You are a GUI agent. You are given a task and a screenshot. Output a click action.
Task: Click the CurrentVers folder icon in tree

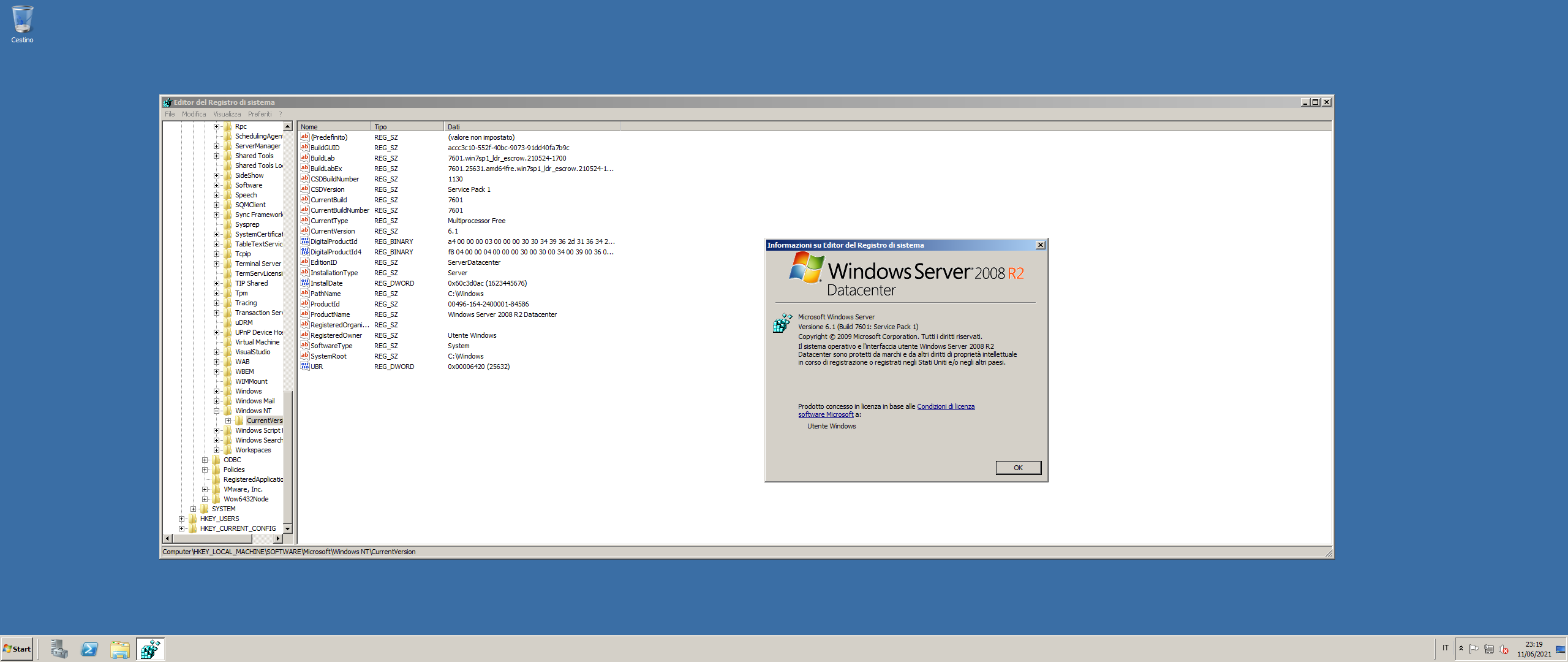pyautogui.click(x=239, y=420)
